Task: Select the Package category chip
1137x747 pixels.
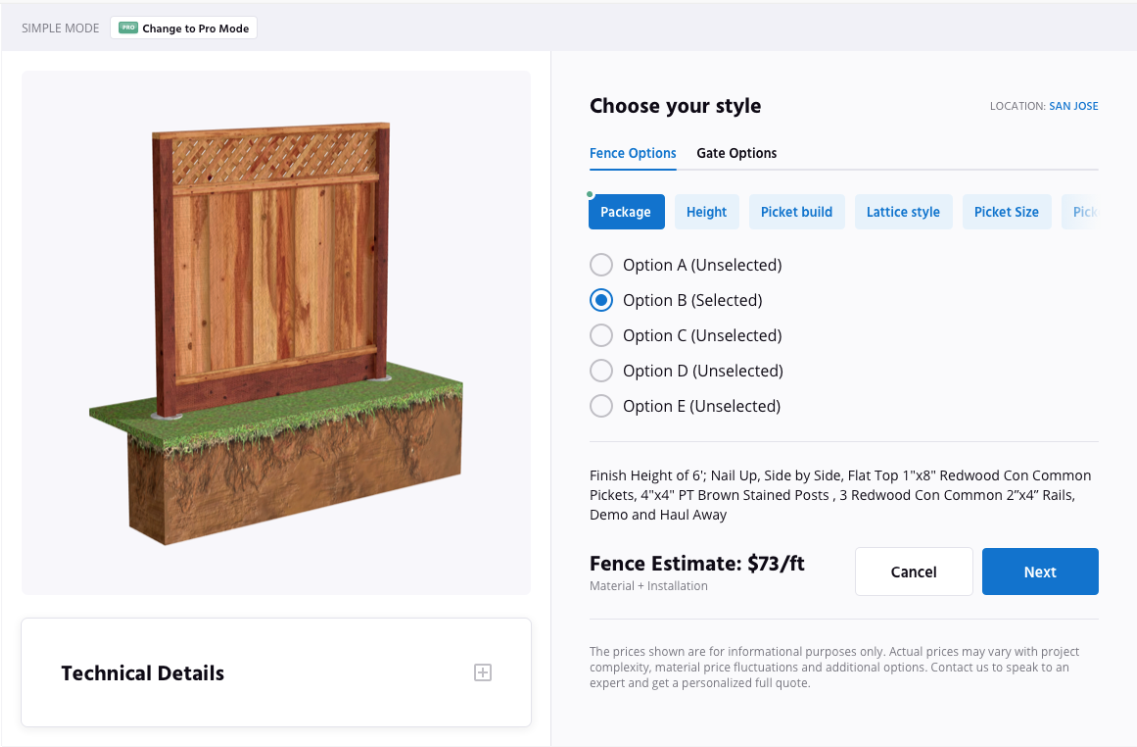Action: pyautogui.click(x=626, y=212)
